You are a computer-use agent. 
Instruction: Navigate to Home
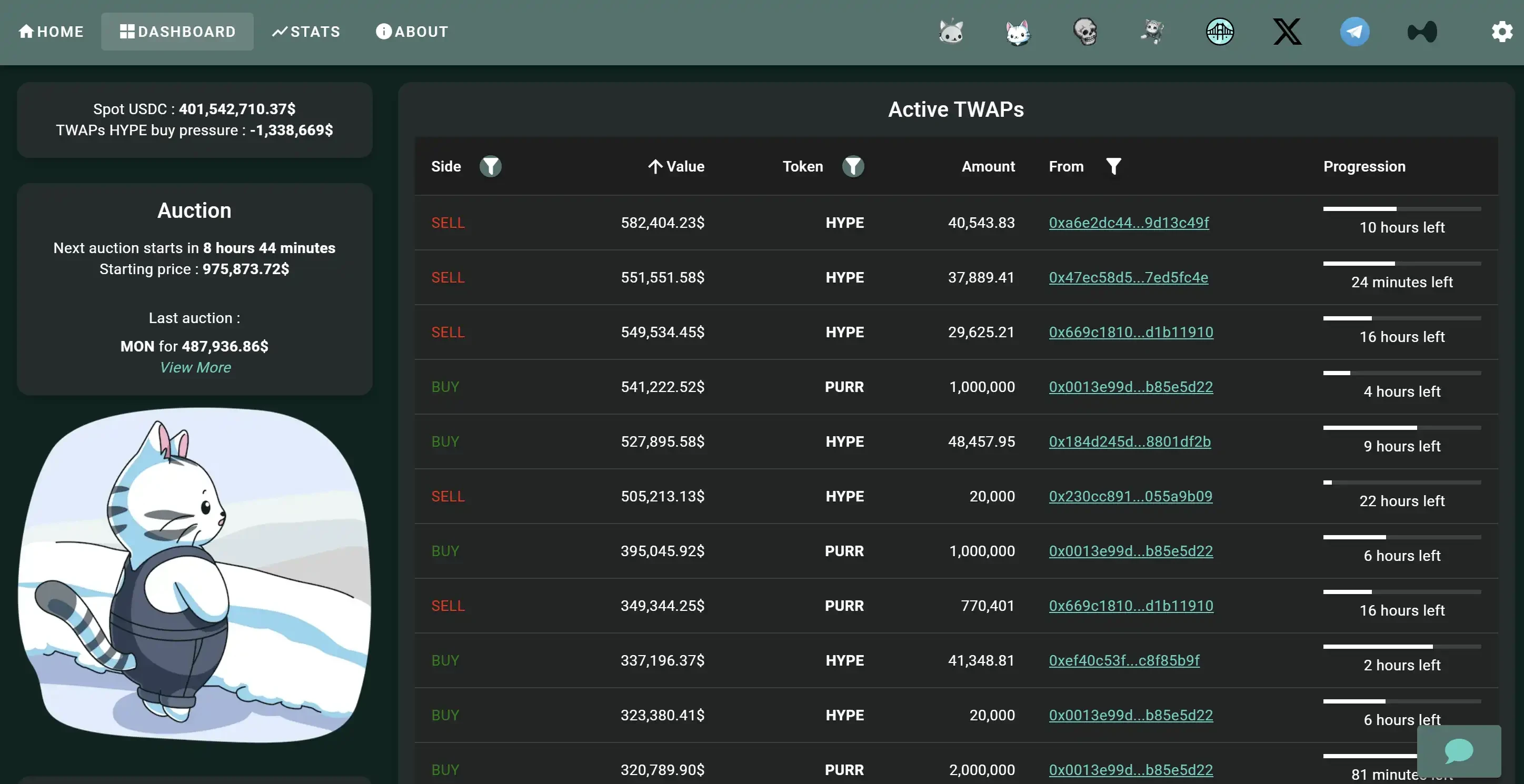(51, 32)
